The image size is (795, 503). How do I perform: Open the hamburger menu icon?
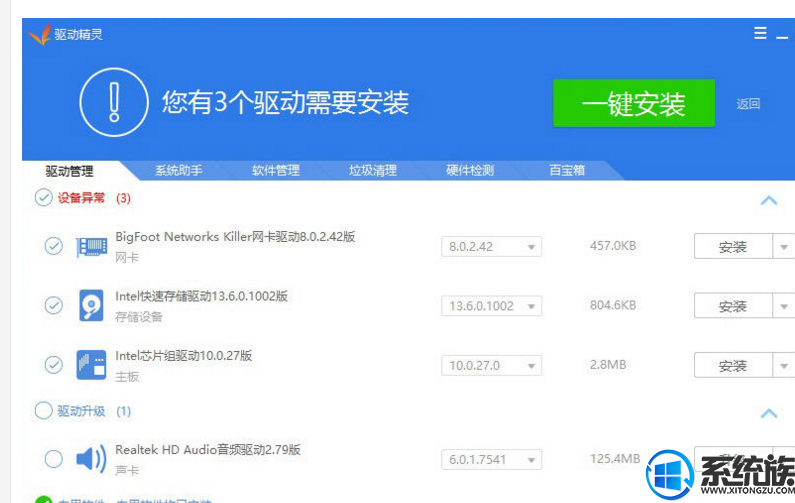760,33
